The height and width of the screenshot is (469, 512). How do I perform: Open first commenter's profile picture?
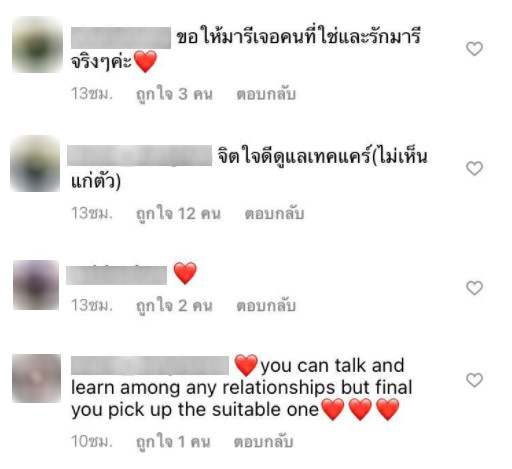point(37,44)
